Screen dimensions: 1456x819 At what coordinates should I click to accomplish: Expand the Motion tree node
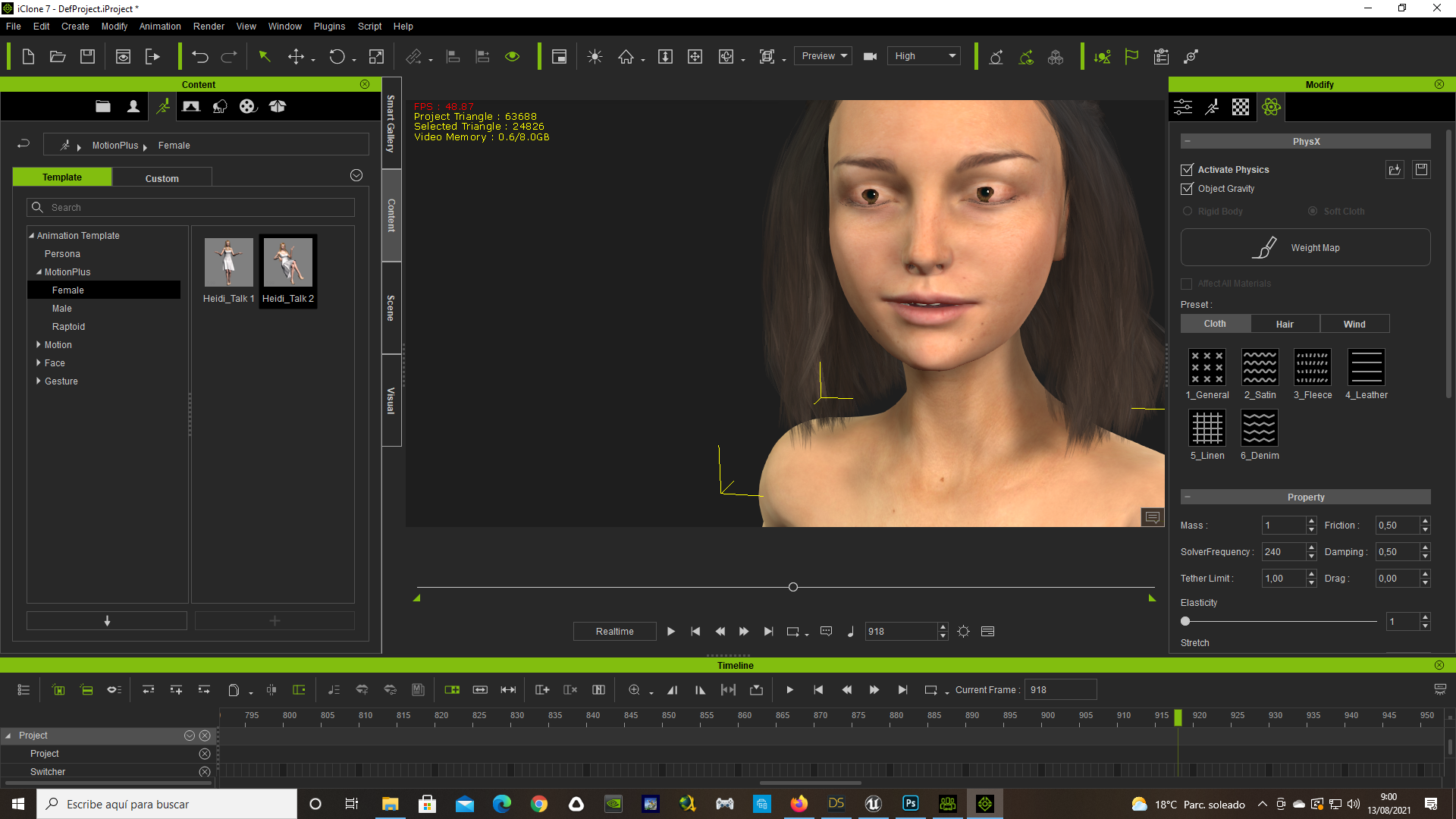coord(39,345)
